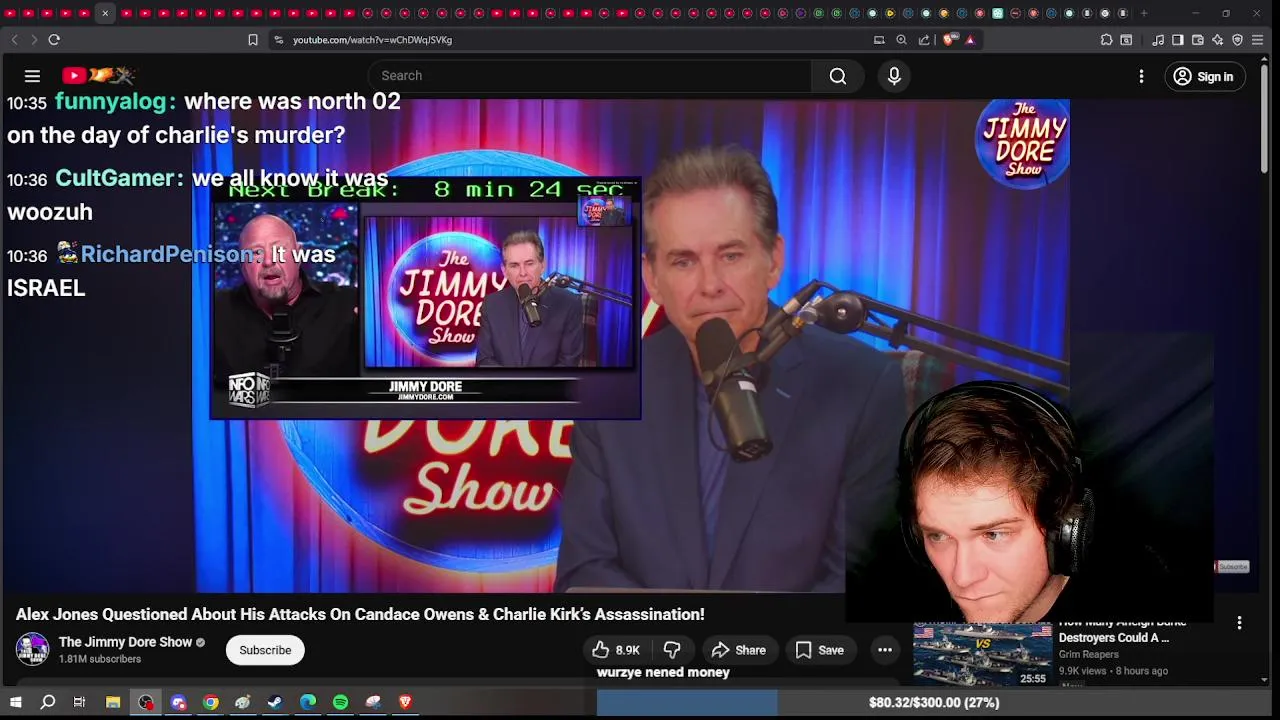Reload the current page
1280x720 pixels.
54,40
